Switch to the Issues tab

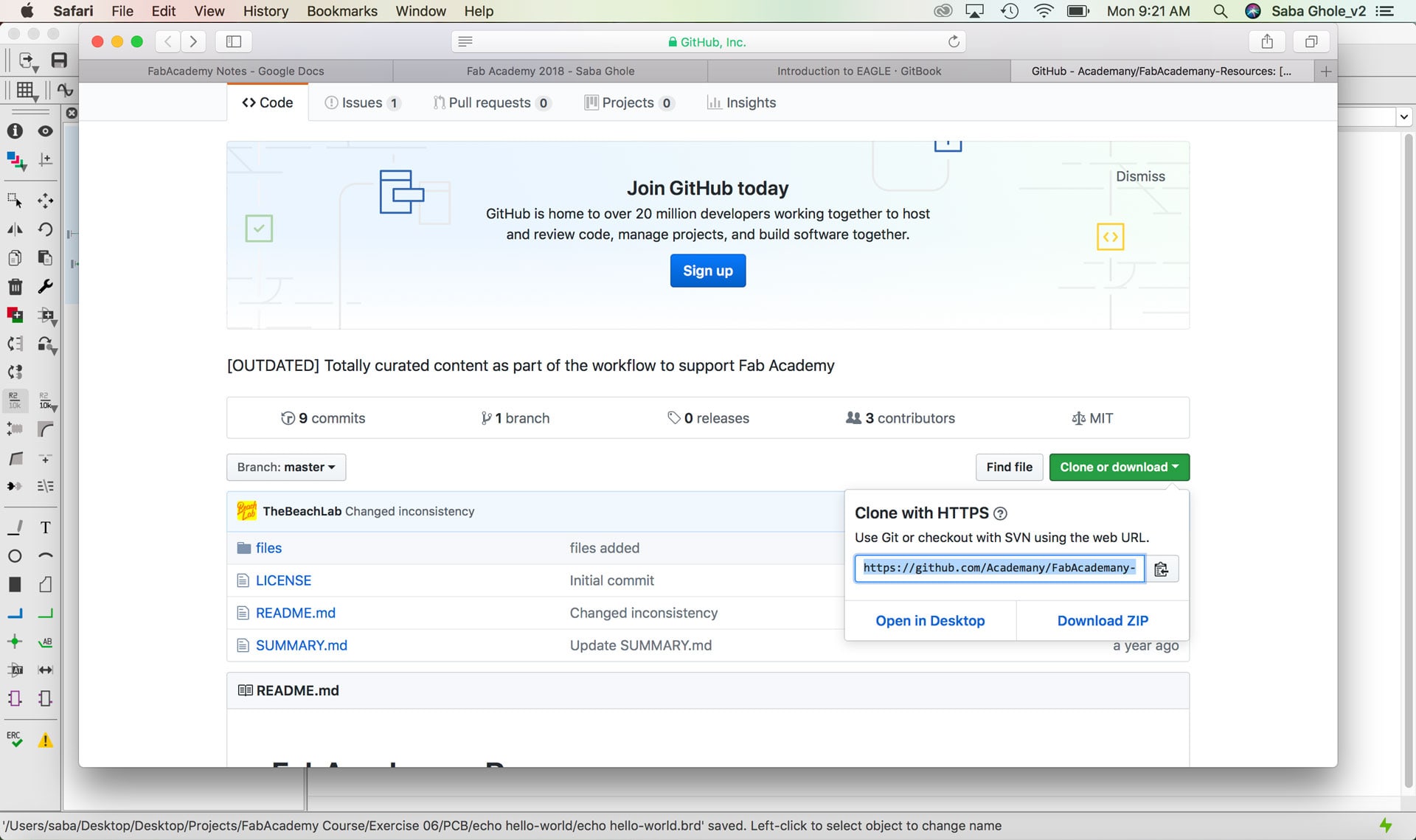pyautogui.click(x=362, y=103)
